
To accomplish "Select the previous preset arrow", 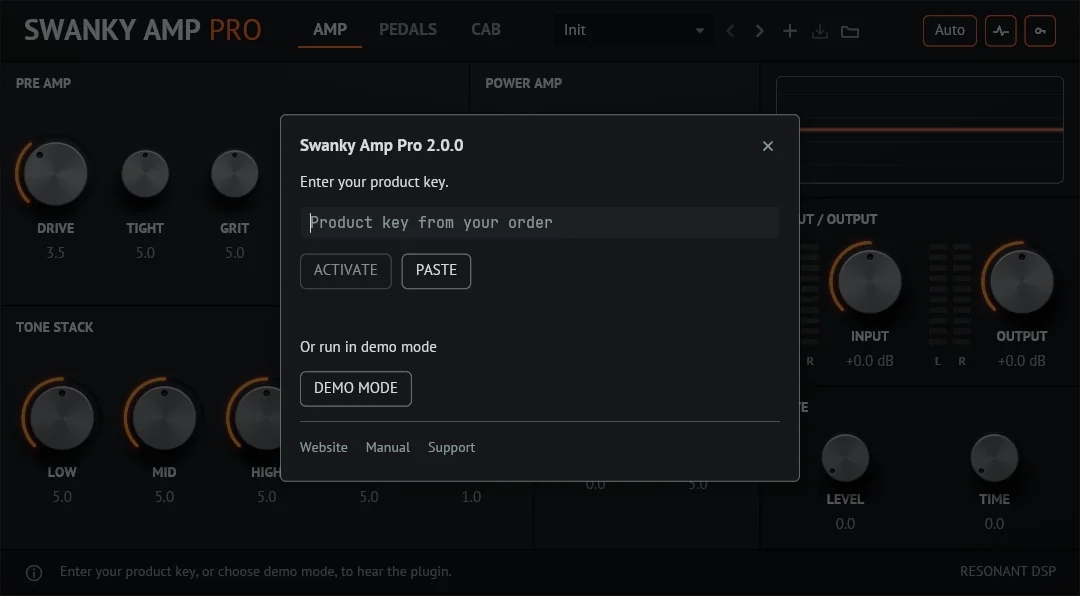I will click(730, 31).
